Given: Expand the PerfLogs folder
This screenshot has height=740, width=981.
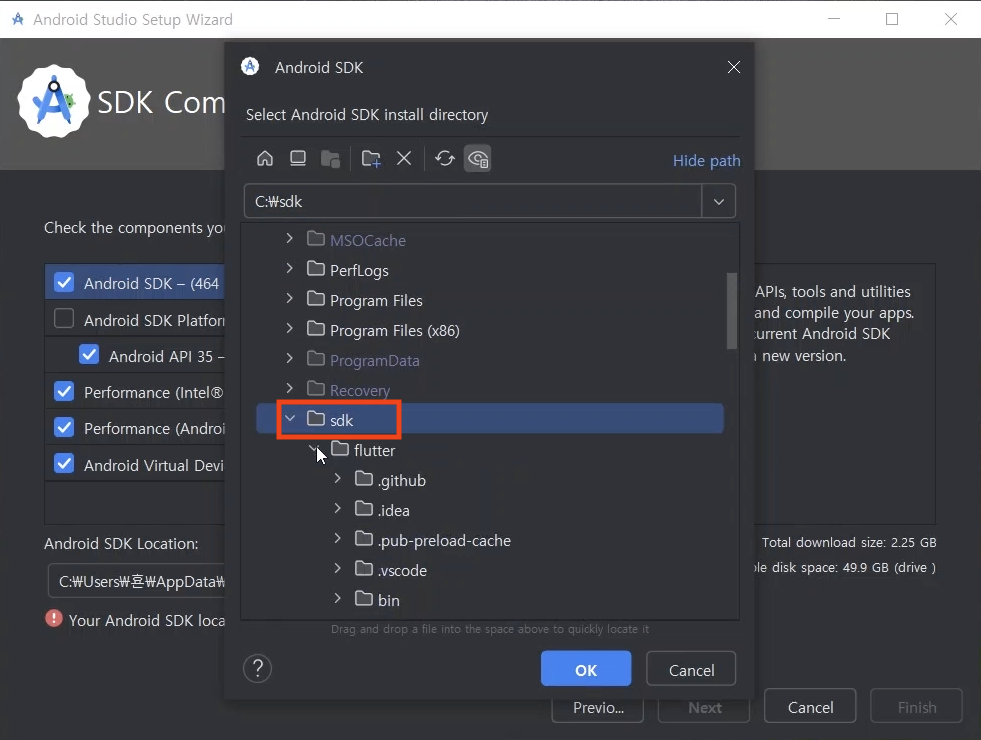Looking at the screenshot, I should click(x=289, y=268).
